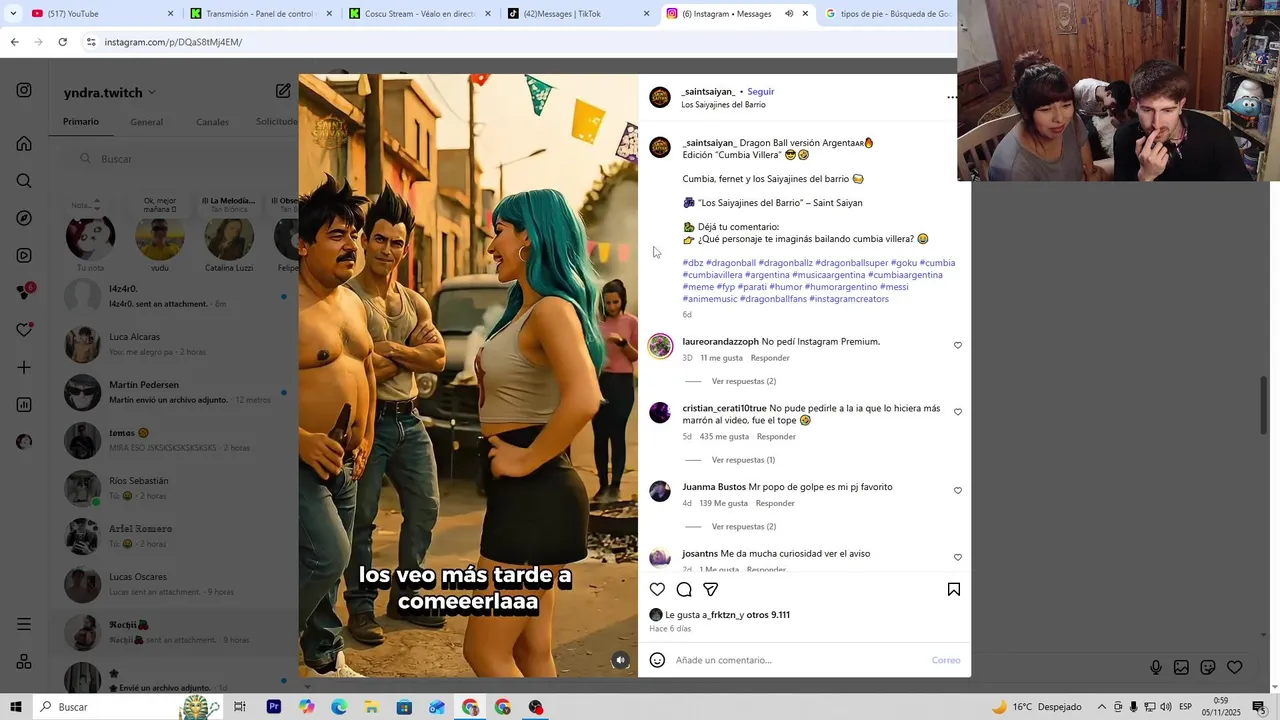
Task: Expand replies (2) under laureorandazzoph
Action: coord(743,381)
